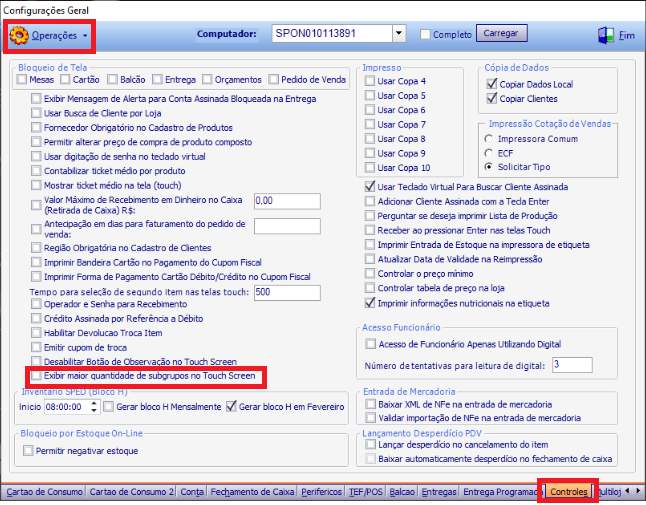
Task: Increase Inicio time with up spinner arrow
Action: [x=94, y=403]
